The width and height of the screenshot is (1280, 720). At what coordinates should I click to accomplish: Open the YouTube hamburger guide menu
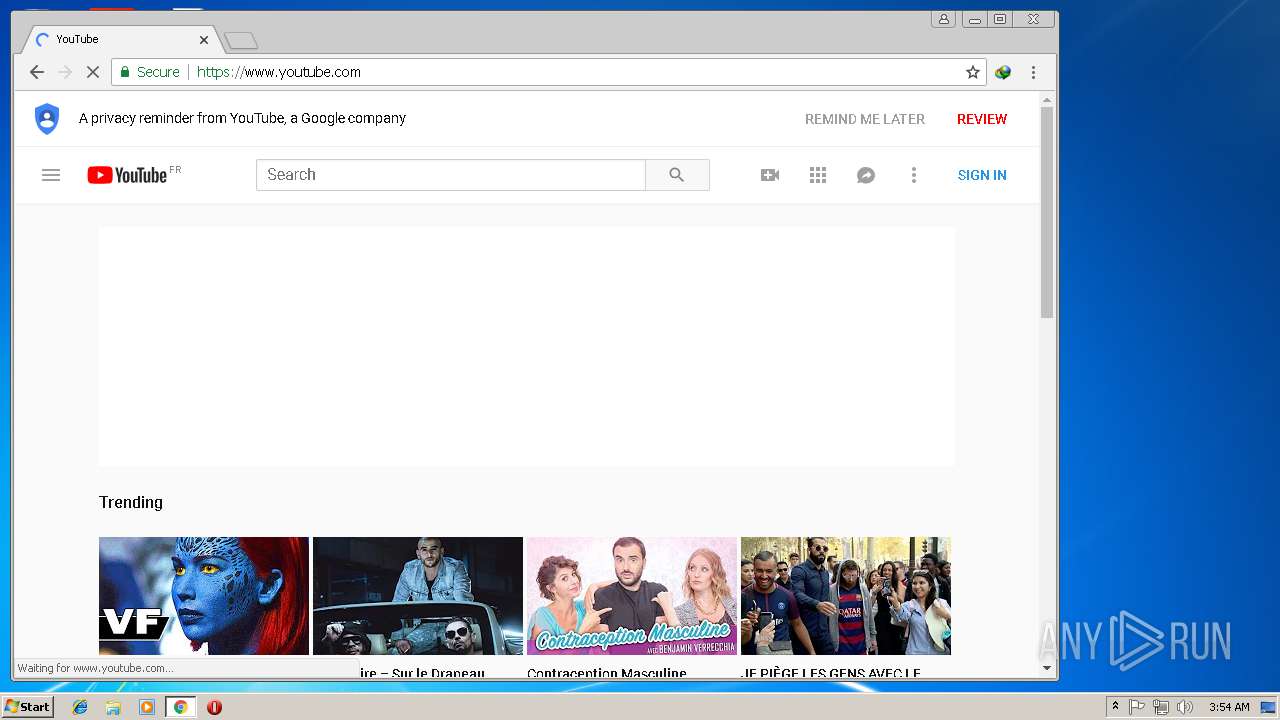coord(51,175)
